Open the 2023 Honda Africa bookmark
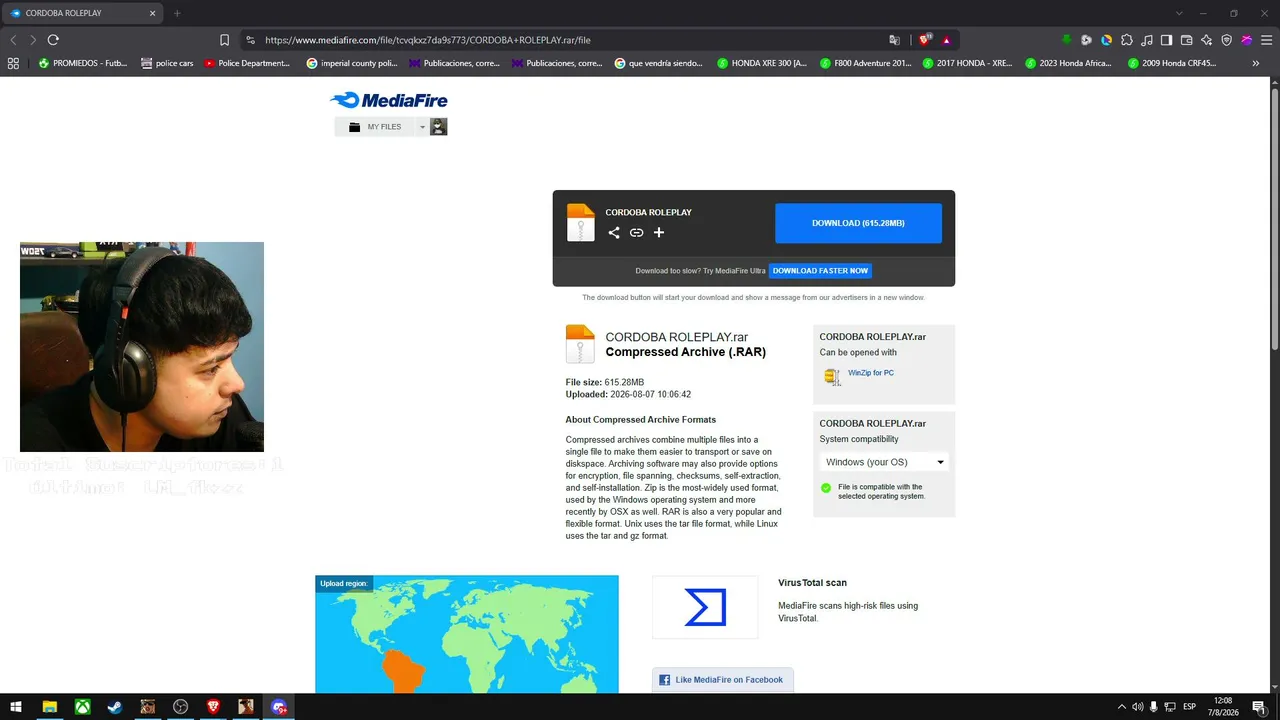Viewport: 1280px width, 720px height. pos(1069,63)
